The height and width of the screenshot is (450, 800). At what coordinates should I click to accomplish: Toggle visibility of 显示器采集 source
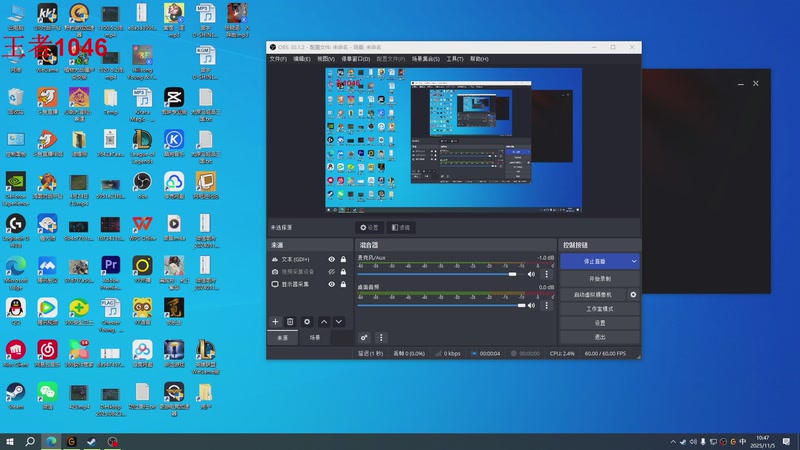pos(332,284)
